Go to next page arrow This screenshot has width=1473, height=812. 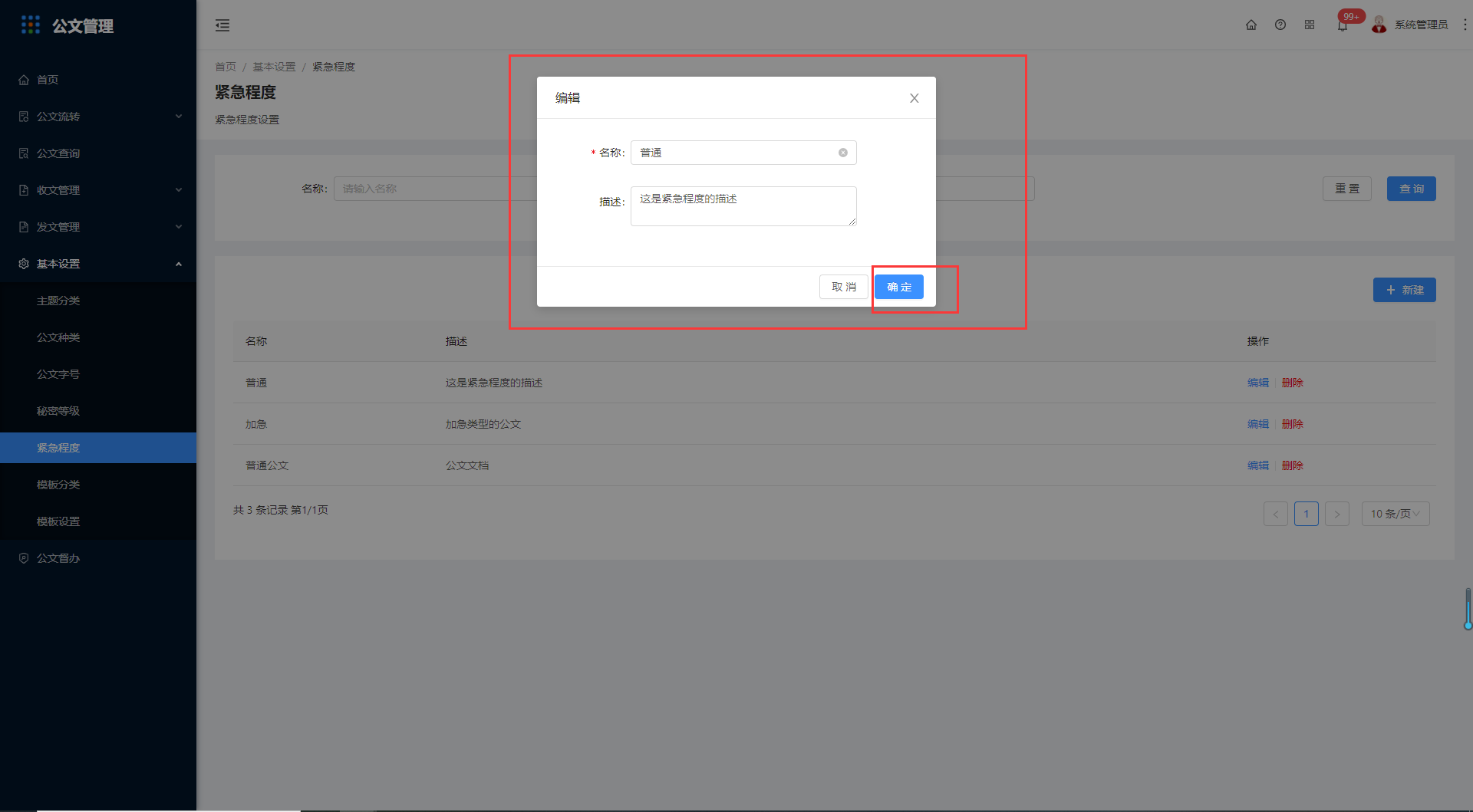(1337, 514)
